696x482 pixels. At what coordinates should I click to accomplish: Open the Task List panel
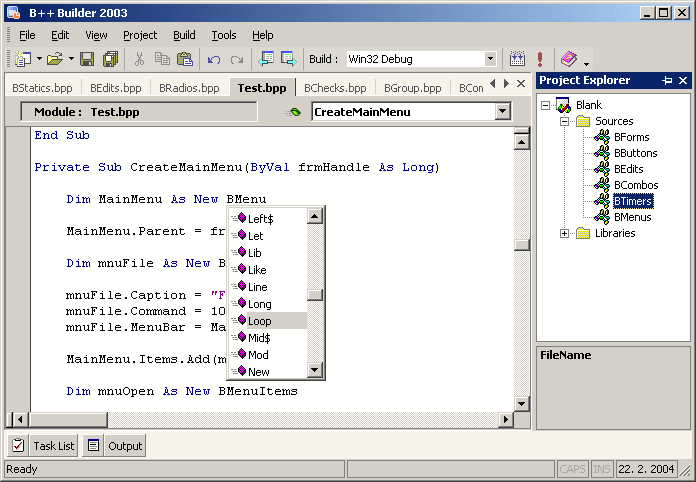pyautogui.click(x=43, y=446)
